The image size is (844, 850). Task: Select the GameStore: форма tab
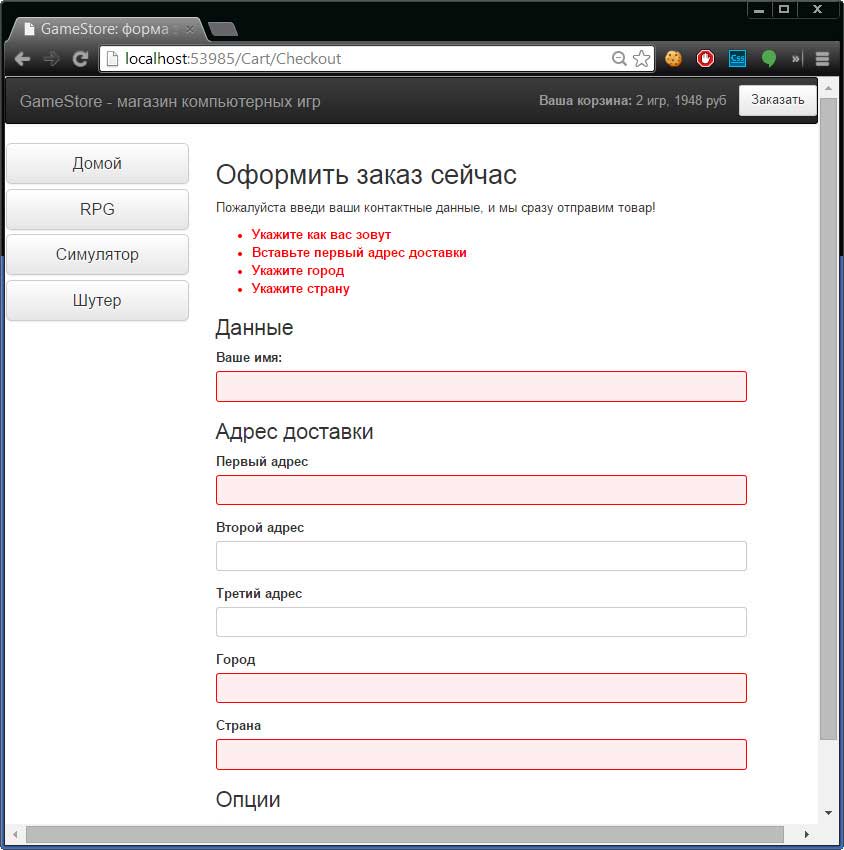105,29
